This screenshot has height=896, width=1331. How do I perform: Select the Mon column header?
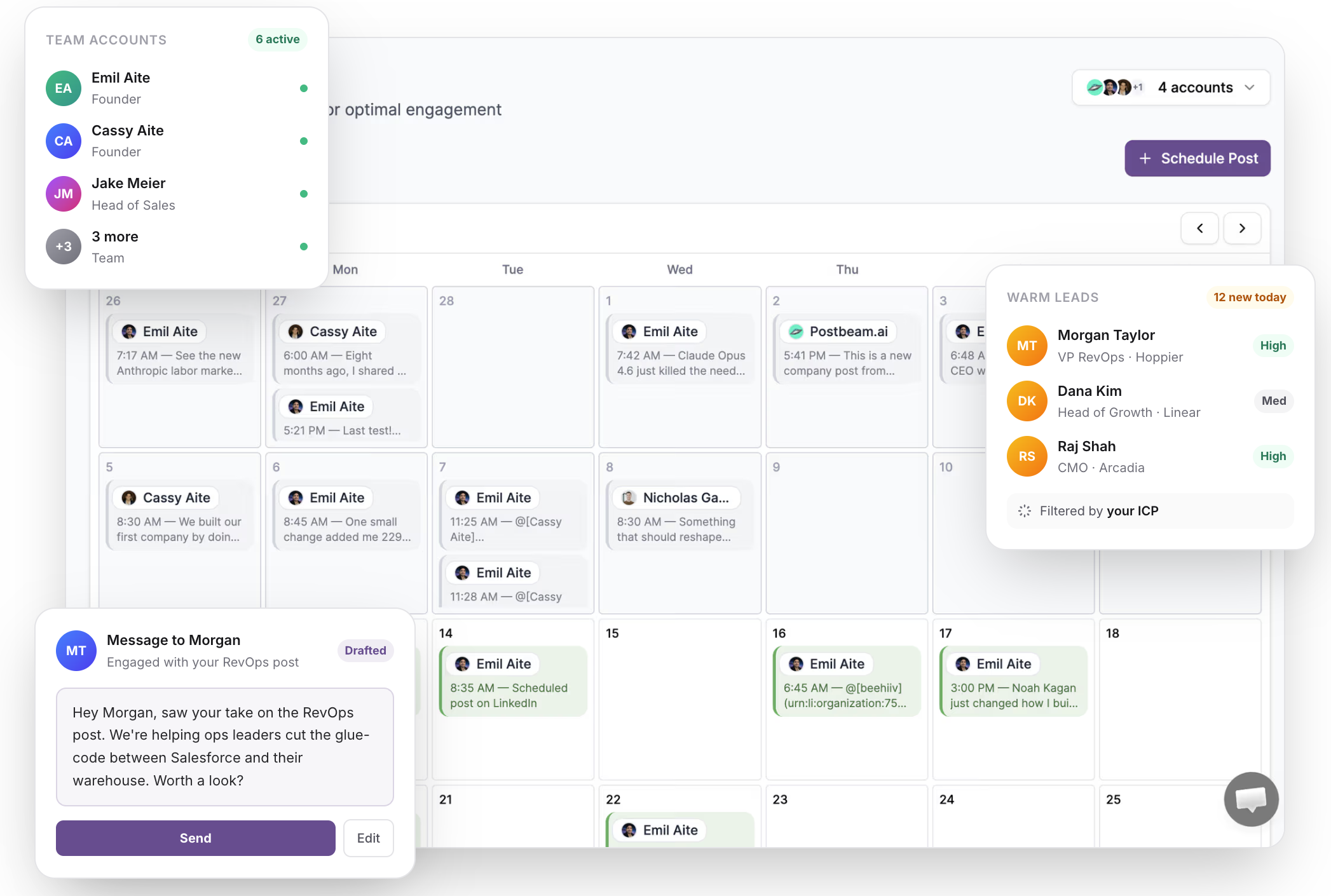pyautogui.click(x=344, y=269)
